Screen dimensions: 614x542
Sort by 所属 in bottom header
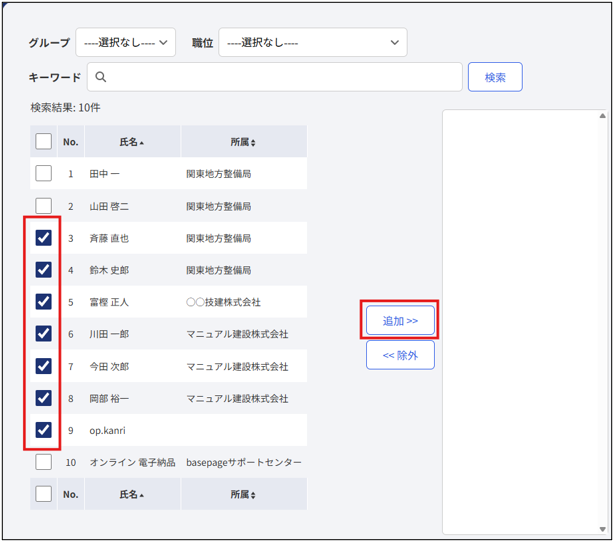pos(243,494)
